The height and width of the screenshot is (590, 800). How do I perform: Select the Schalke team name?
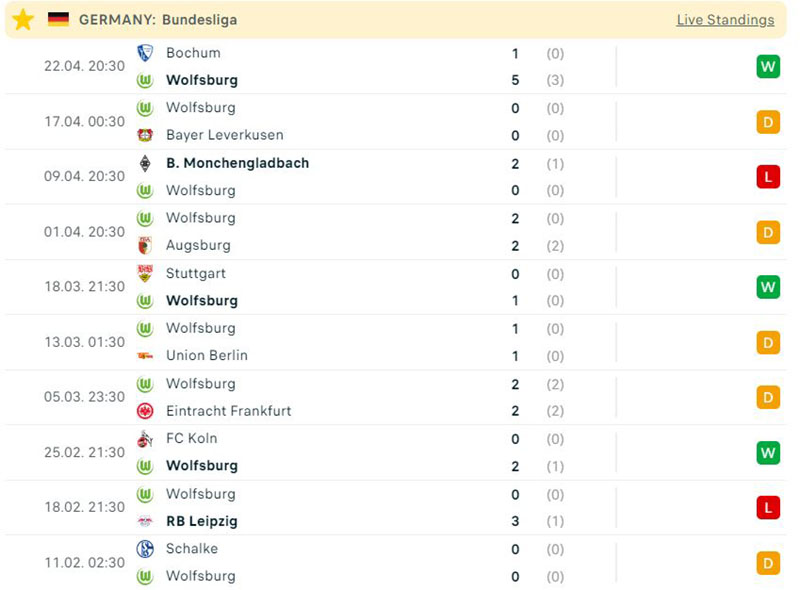pyautogui.click(x=192, y=549)
